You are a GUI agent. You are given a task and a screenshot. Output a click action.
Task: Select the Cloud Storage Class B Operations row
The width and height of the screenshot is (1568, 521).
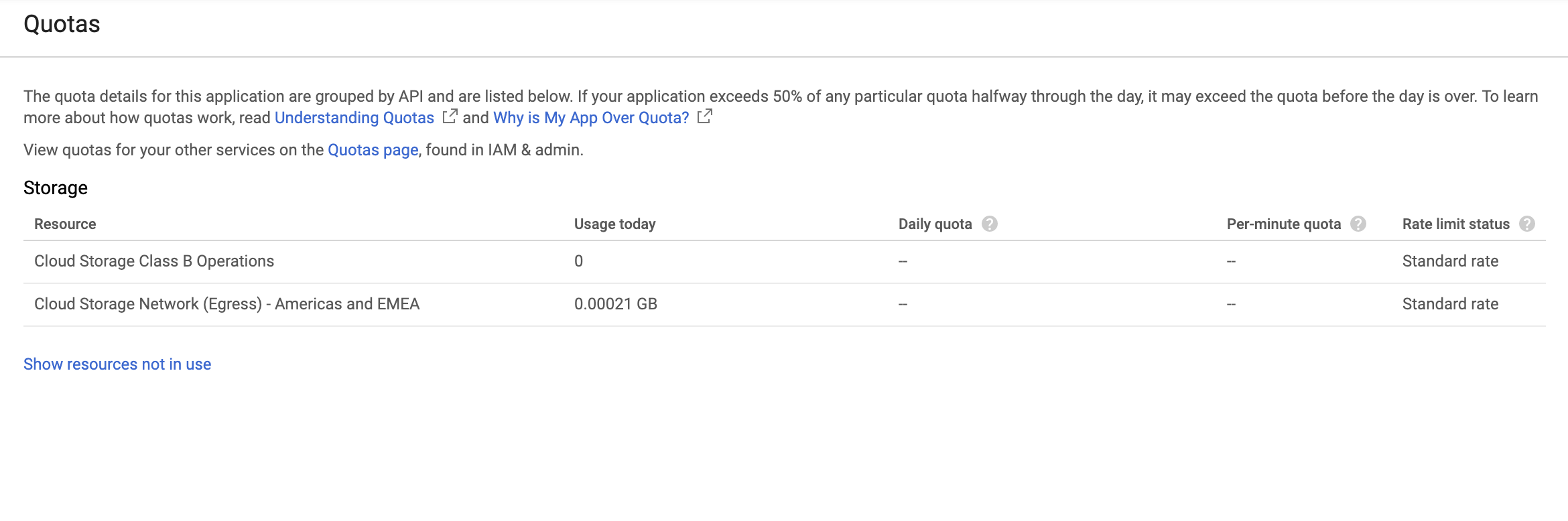[x=154, y=261]
